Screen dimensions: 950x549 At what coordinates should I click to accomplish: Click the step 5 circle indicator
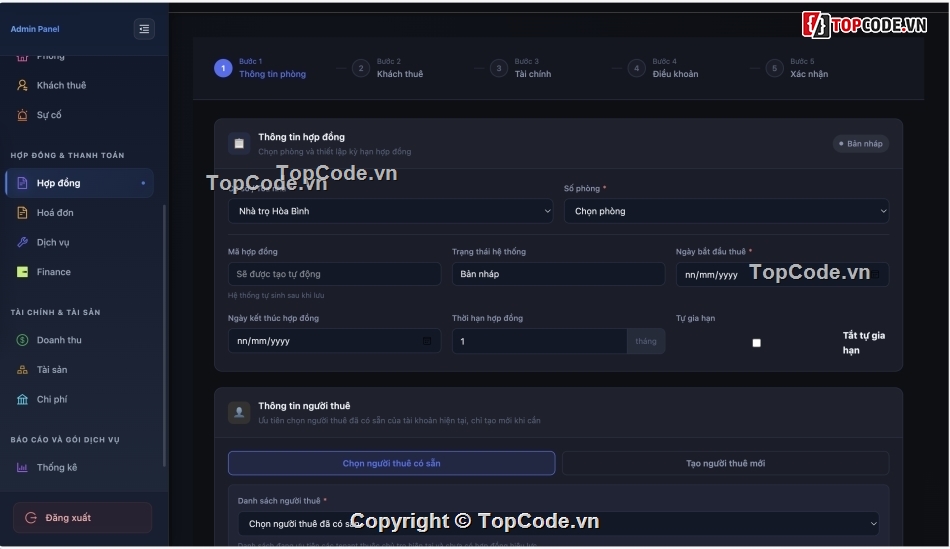[x=774, y=68]
